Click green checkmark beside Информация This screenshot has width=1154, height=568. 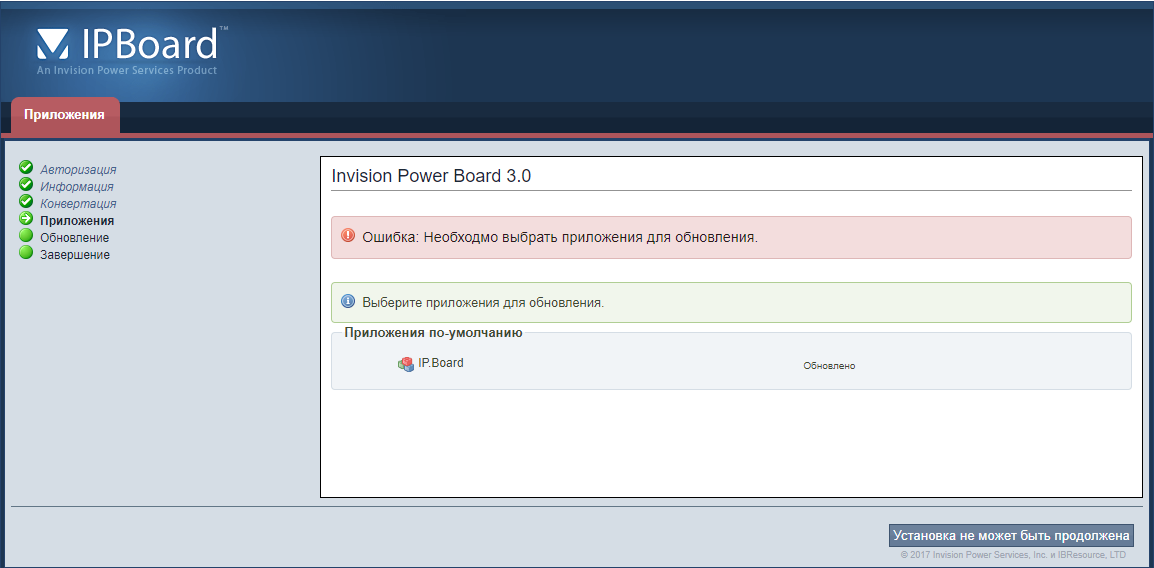[26, 184]
